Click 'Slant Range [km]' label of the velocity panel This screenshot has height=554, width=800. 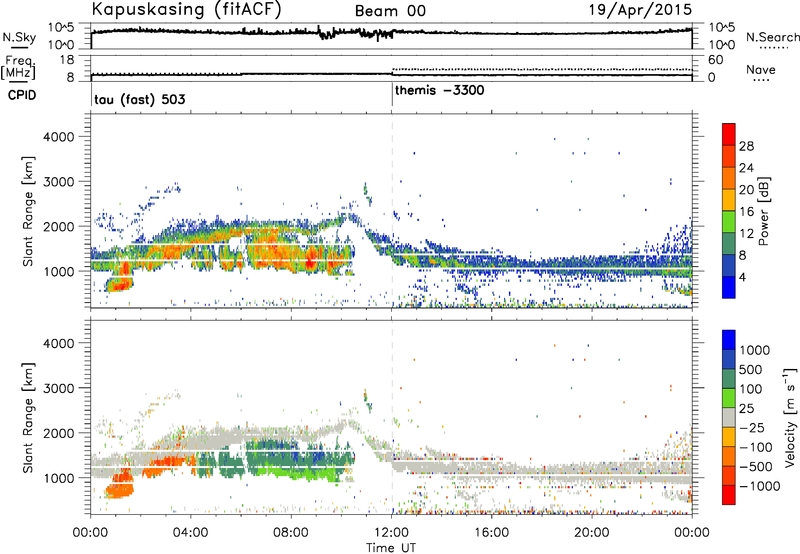[28, 417]
